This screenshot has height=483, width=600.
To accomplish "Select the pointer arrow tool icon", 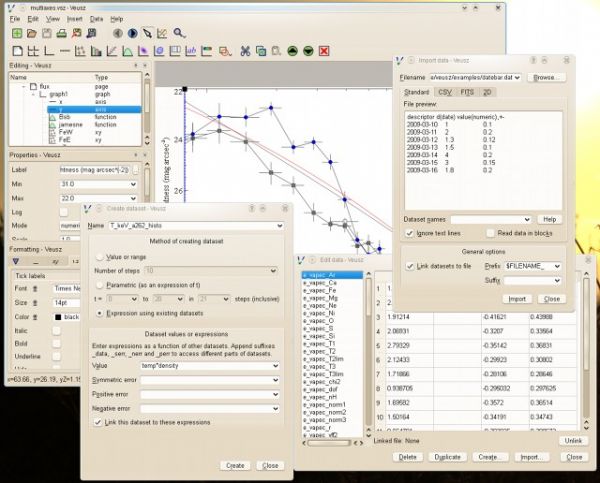I will (147, 33).
